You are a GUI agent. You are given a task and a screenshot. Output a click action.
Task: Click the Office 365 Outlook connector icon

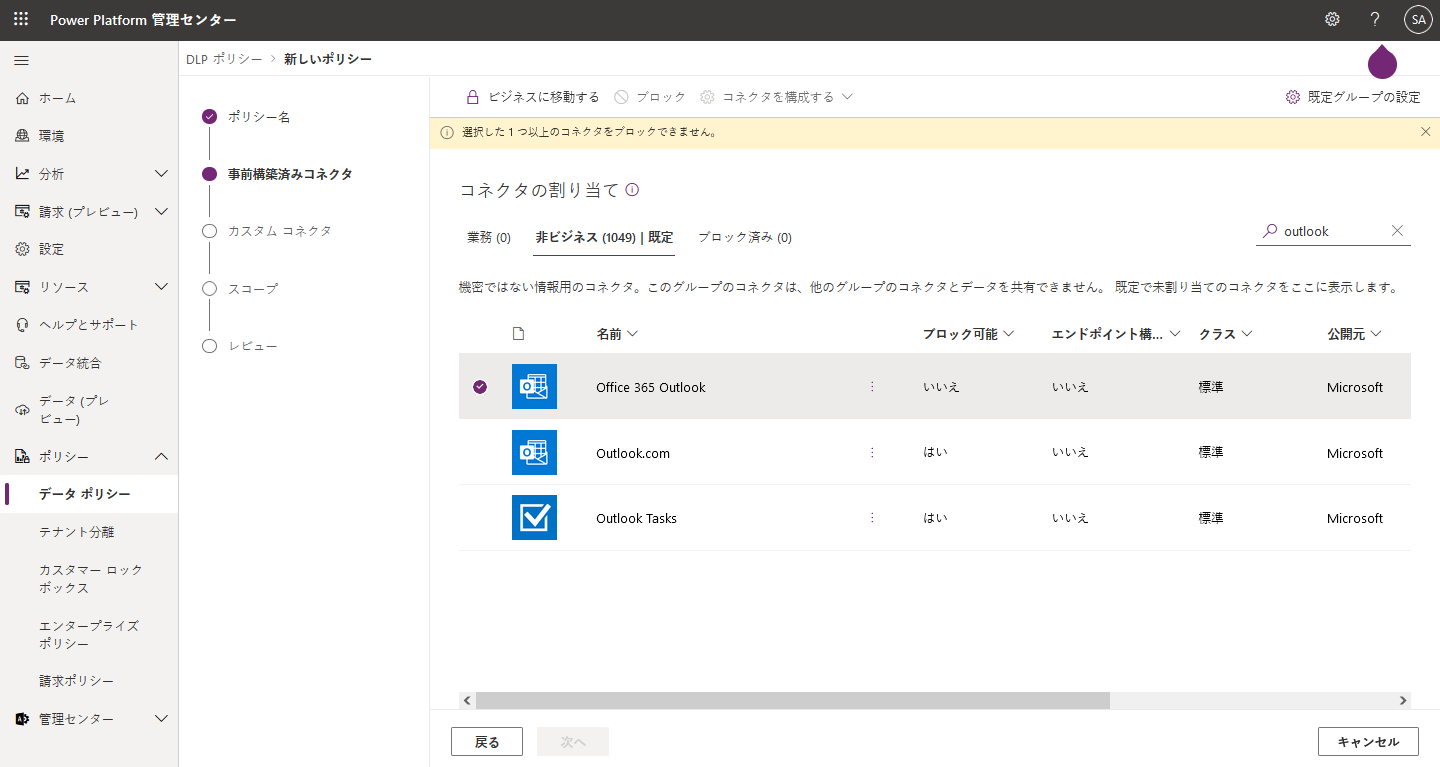point(534,386)
